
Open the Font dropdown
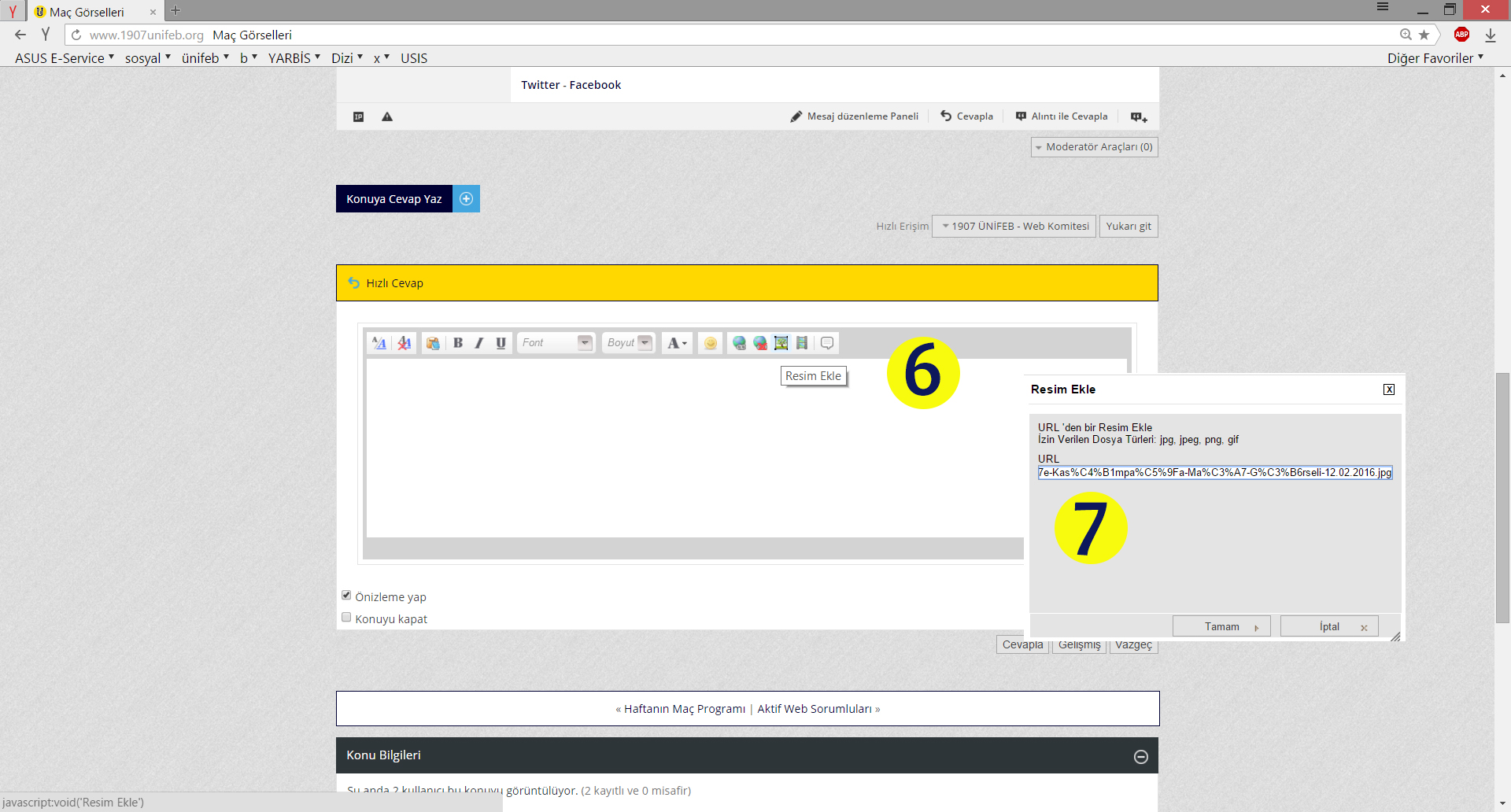[x=556, y=343]
